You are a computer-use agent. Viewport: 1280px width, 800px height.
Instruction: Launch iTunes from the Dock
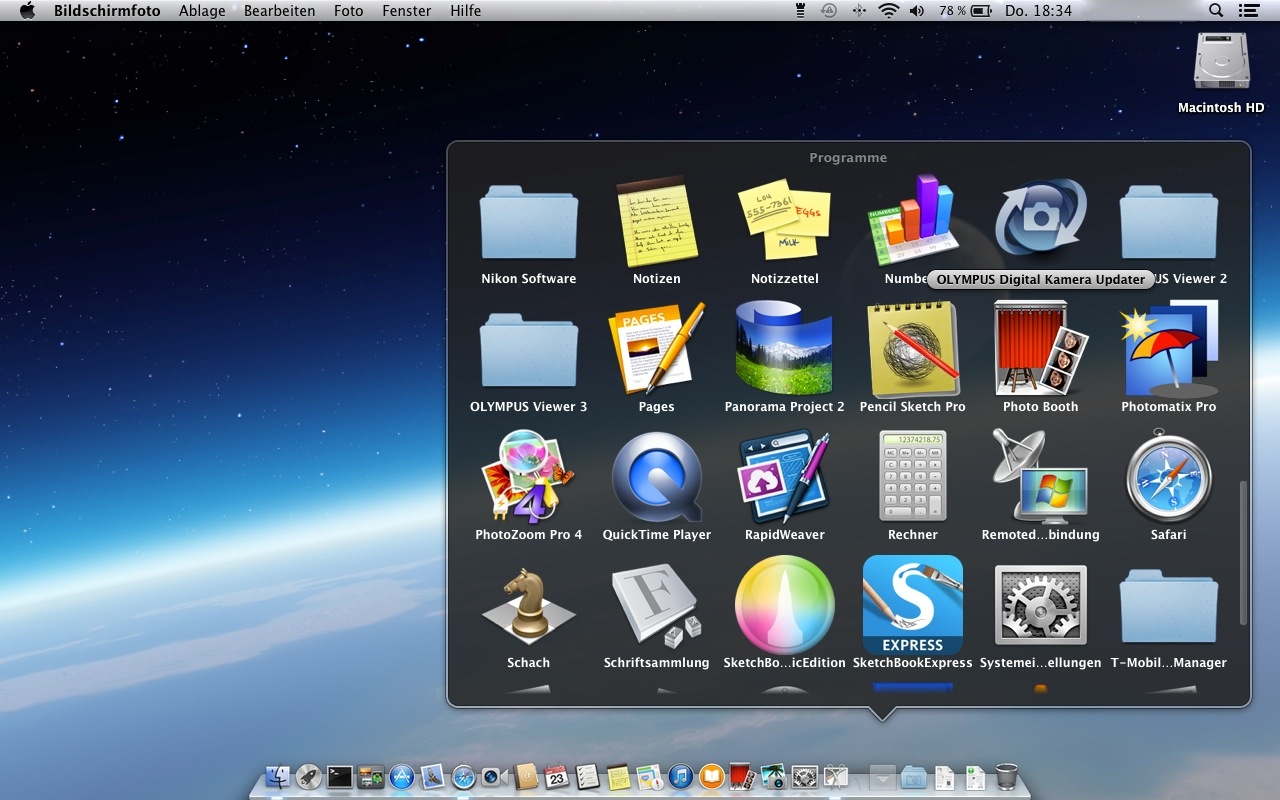[x=681, y=776]
